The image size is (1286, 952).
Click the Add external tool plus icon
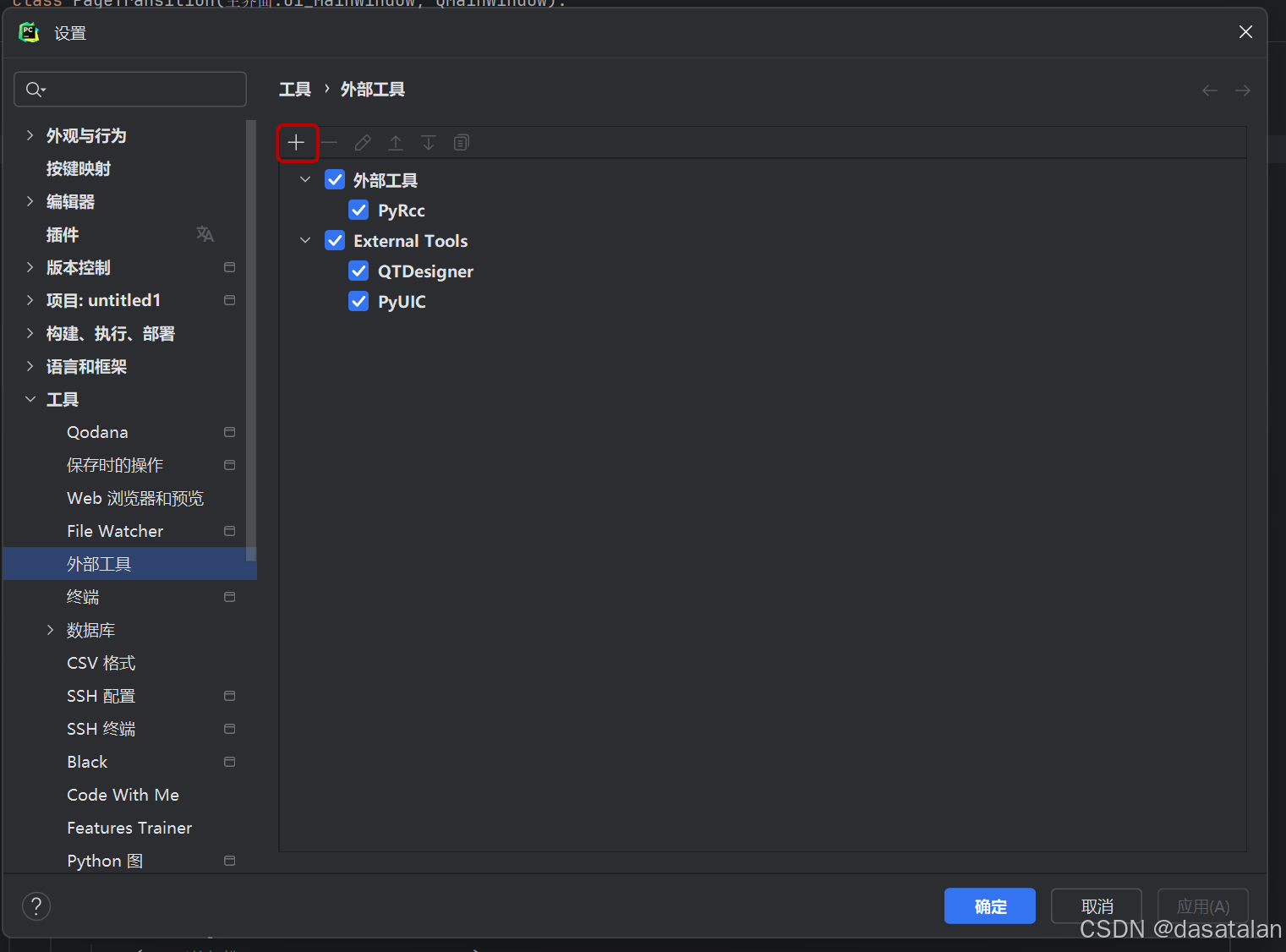pos(297,142)
